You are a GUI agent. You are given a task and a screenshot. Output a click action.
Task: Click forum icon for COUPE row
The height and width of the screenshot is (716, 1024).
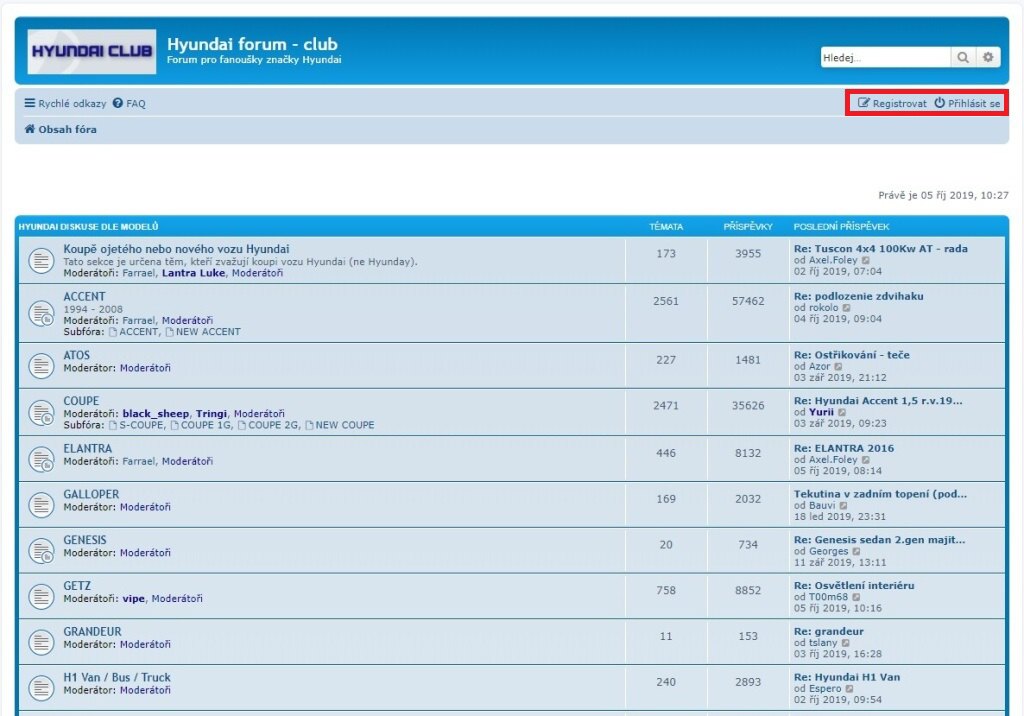click(40, 413)
